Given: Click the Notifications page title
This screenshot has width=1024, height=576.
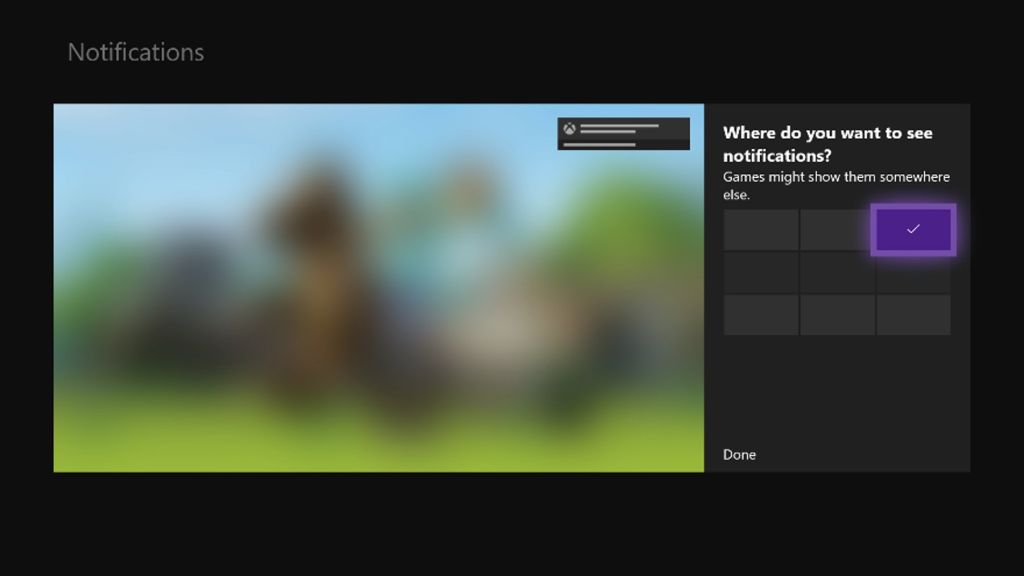Looking at the screenshot, I should point(136,52).
